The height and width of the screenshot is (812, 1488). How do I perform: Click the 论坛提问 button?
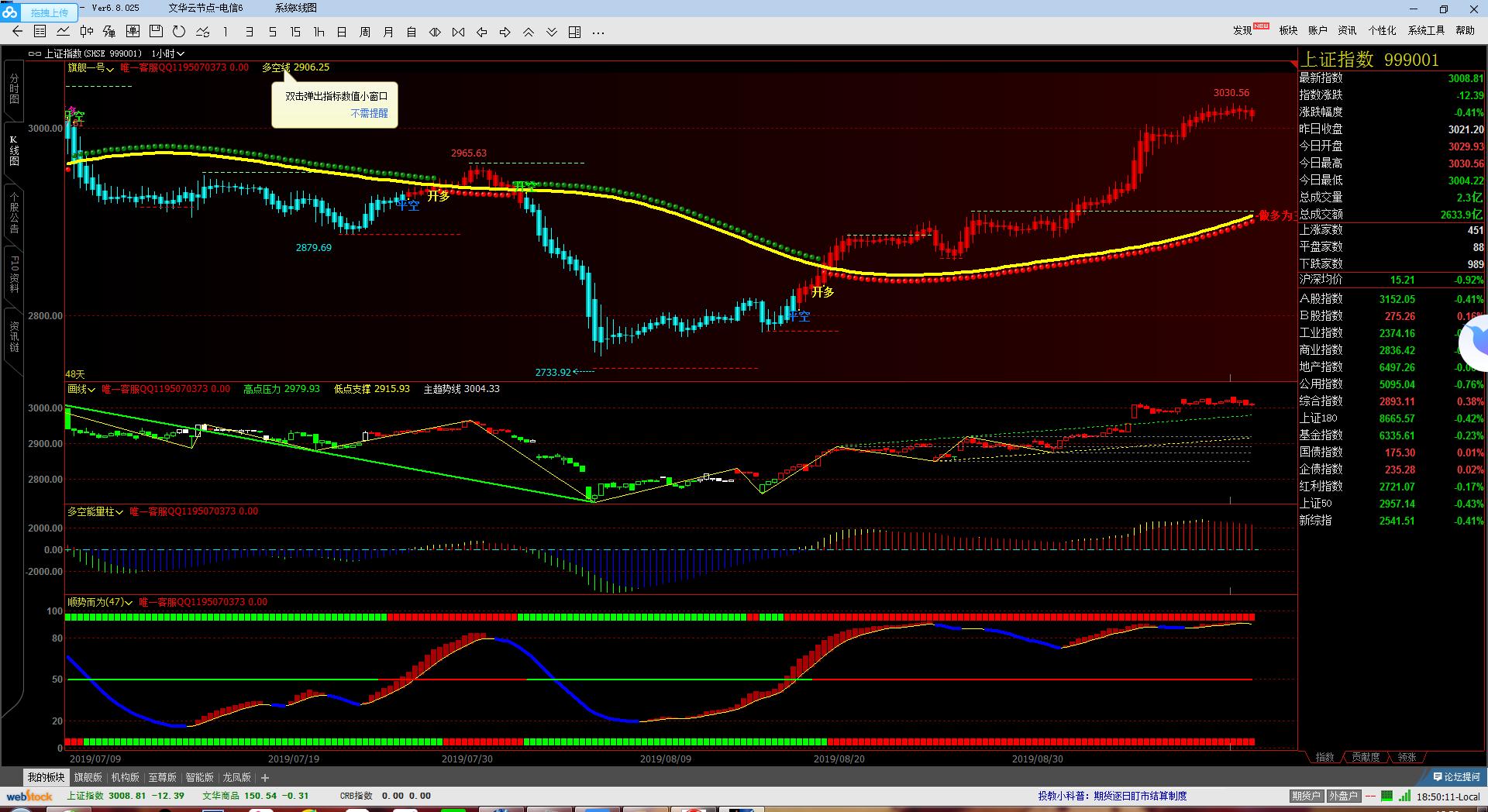click(x=1456, y=776)
